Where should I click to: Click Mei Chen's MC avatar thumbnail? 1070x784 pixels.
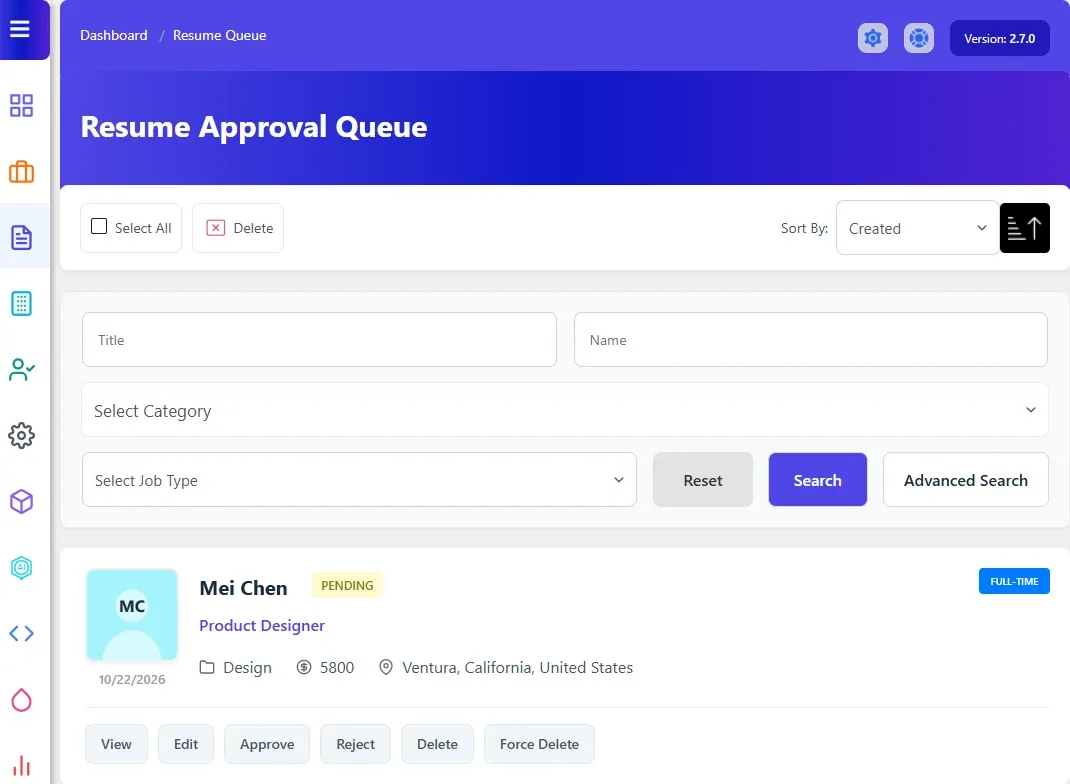click(x=132, y=615)
